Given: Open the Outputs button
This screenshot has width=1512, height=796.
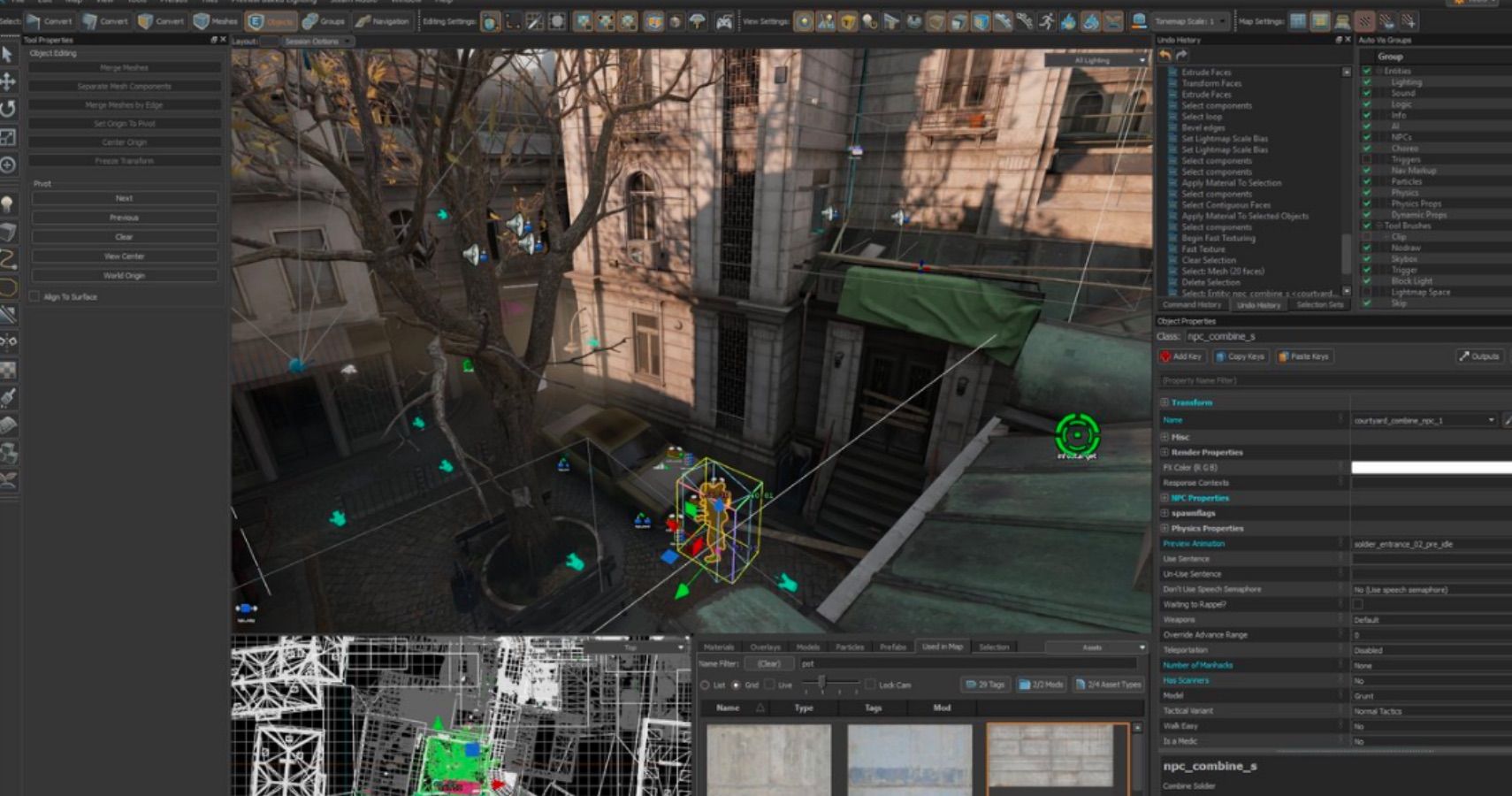Looking at the screenshot, I should click(x=1479, y=356).
